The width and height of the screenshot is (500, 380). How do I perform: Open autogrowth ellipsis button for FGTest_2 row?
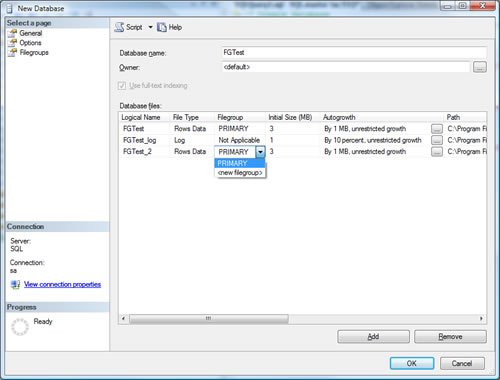pos(437,152)
